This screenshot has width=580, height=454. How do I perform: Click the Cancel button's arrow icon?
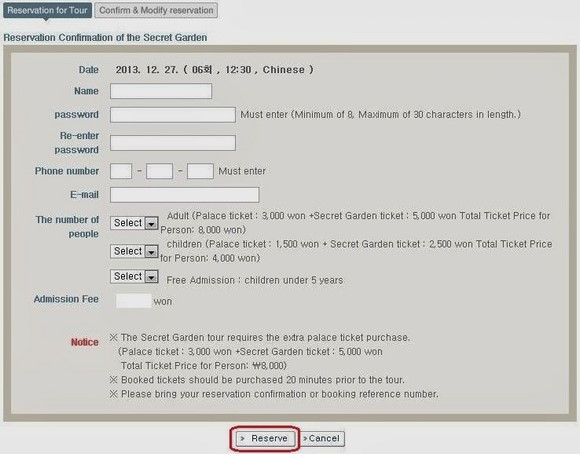point(305,438)
